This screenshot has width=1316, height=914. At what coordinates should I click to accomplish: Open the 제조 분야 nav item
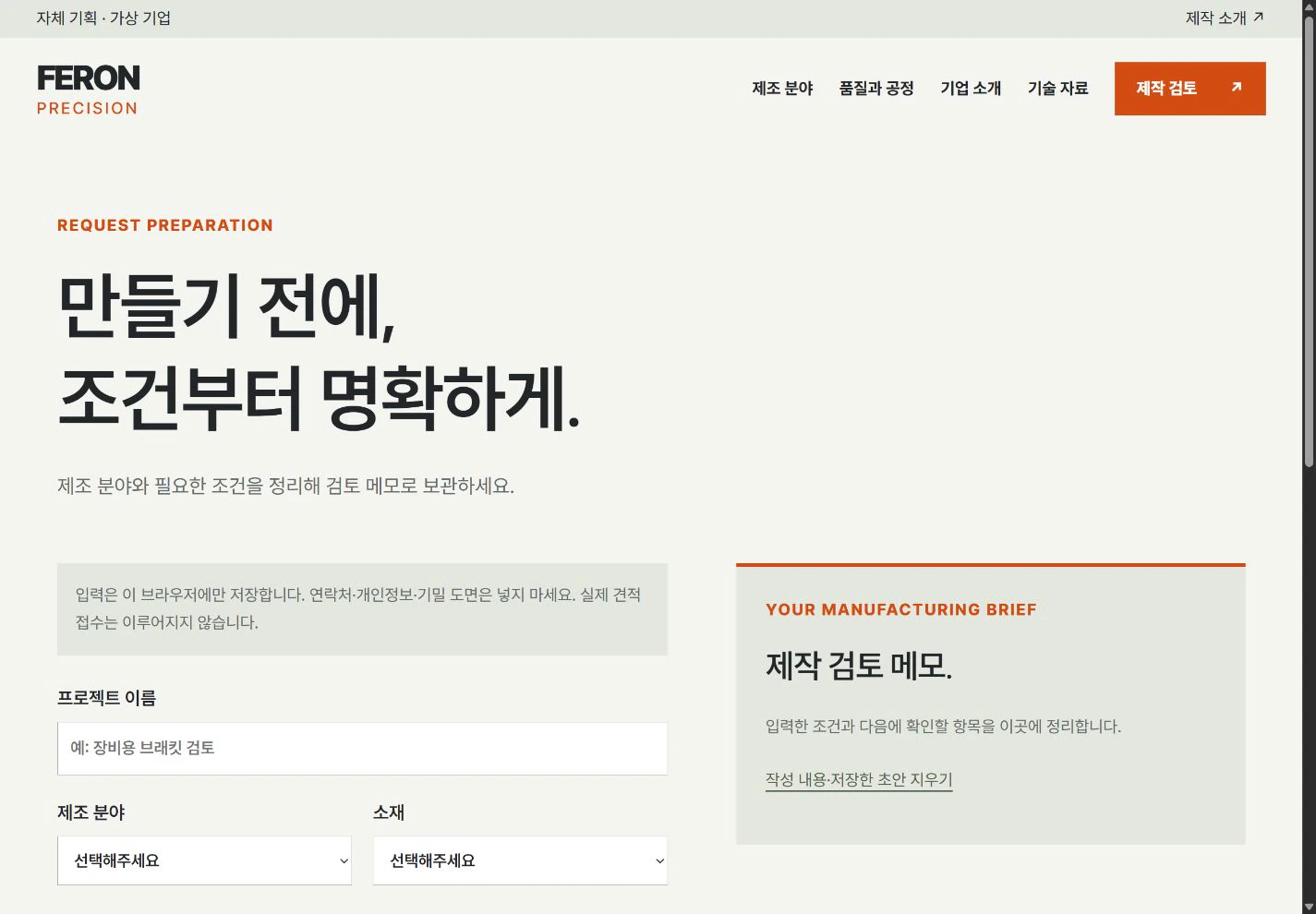(782, 89)
